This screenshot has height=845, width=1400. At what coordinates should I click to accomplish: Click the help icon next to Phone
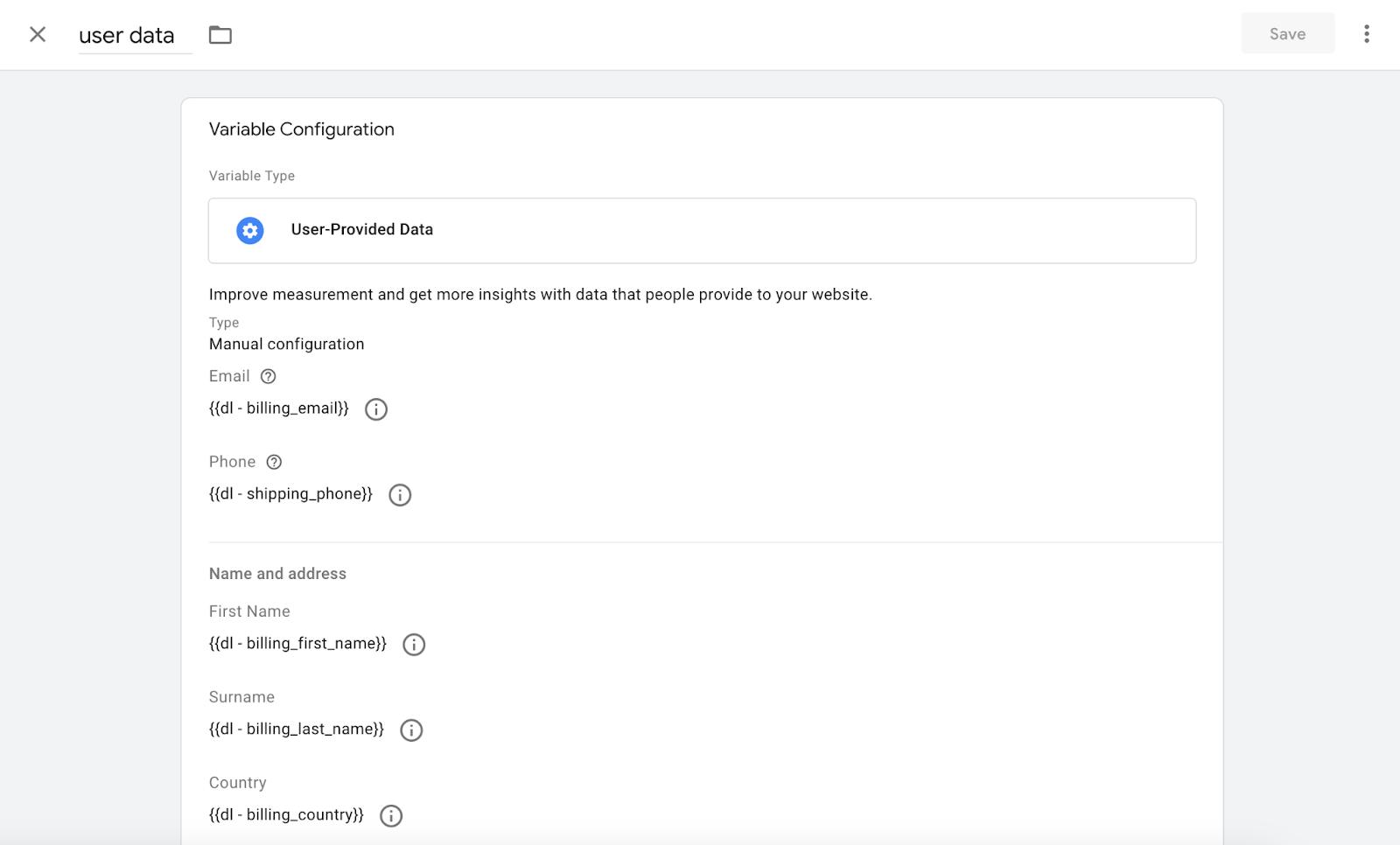pos(274,462)
